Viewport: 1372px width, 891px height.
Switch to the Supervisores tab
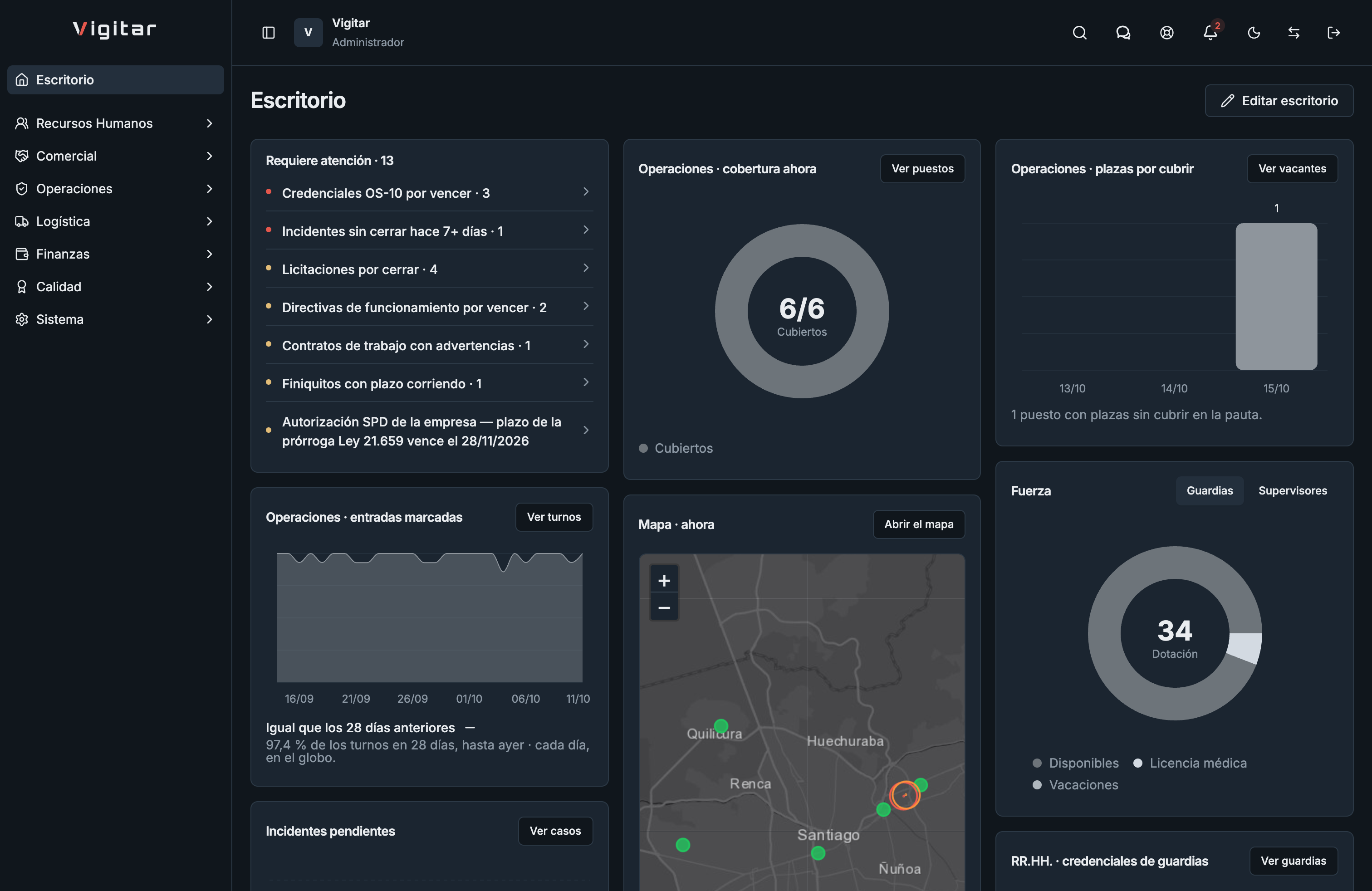(1293, 490)
